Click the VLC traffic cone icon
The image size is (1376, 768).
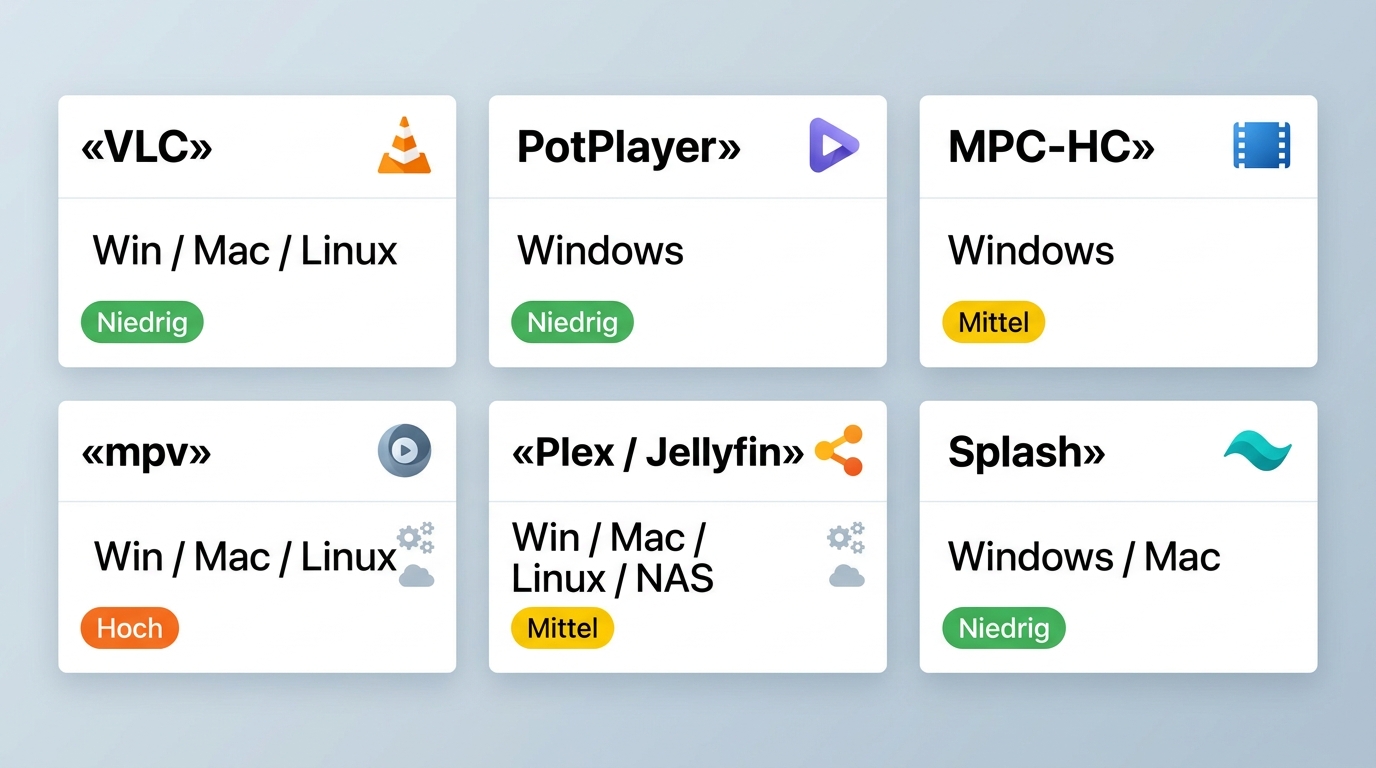pyautogui.click(x=404, y=146)
